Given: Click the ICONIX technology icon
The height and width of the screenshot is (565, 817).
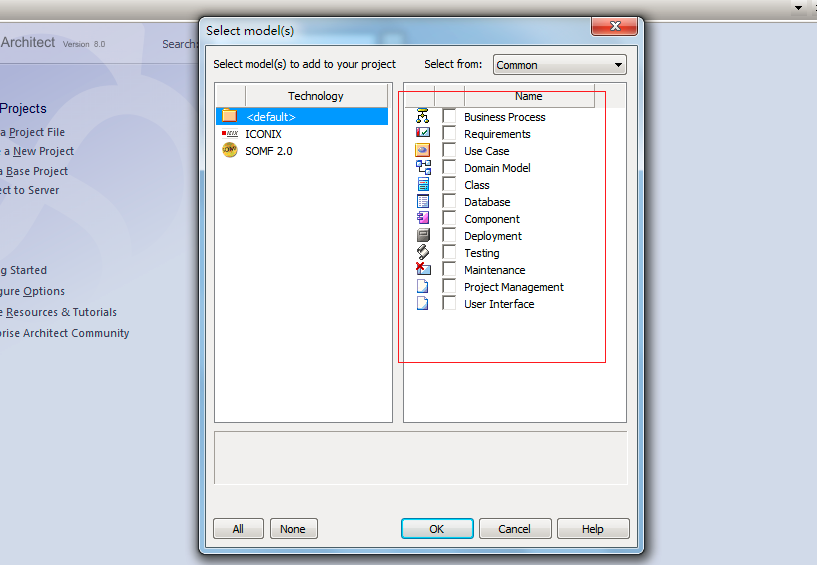Looking at the screenshot, I should (x=230, y=133).
